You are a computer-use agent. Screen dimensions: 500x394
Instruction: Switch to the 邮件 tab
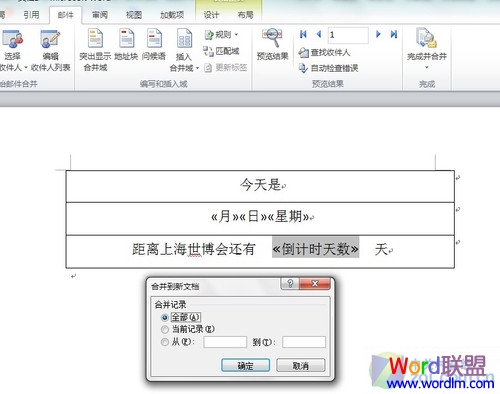coord(66,15)
